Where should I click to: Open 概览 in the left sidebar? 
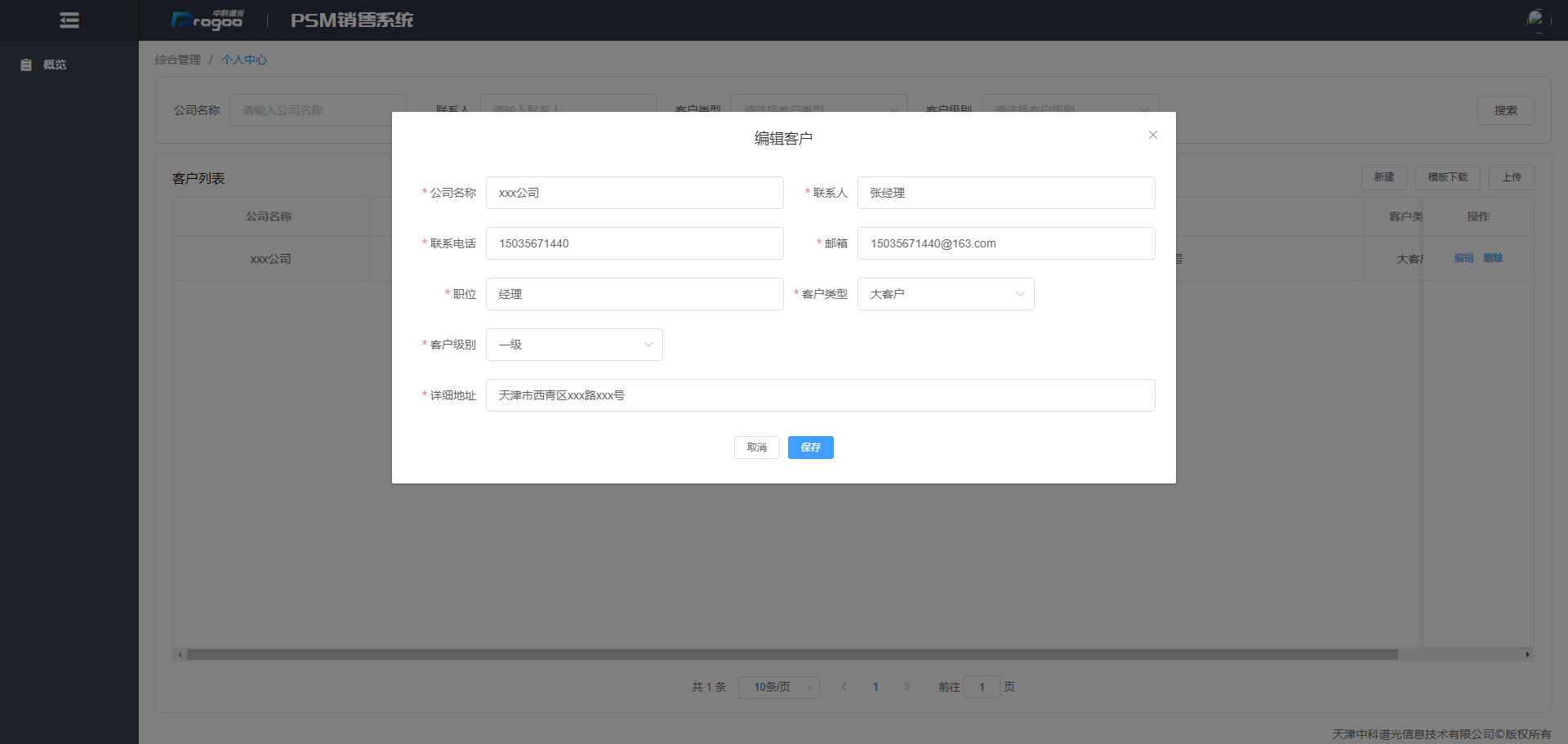click(54, 65)
